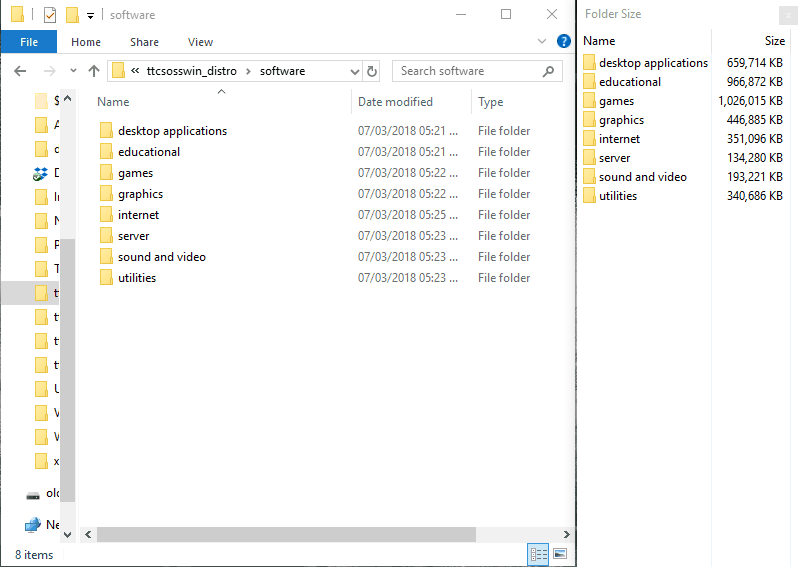Viewport: 798px width, 567px height.
Task: Open the Explorer help question mark icon
Action: tap(565, 42)
